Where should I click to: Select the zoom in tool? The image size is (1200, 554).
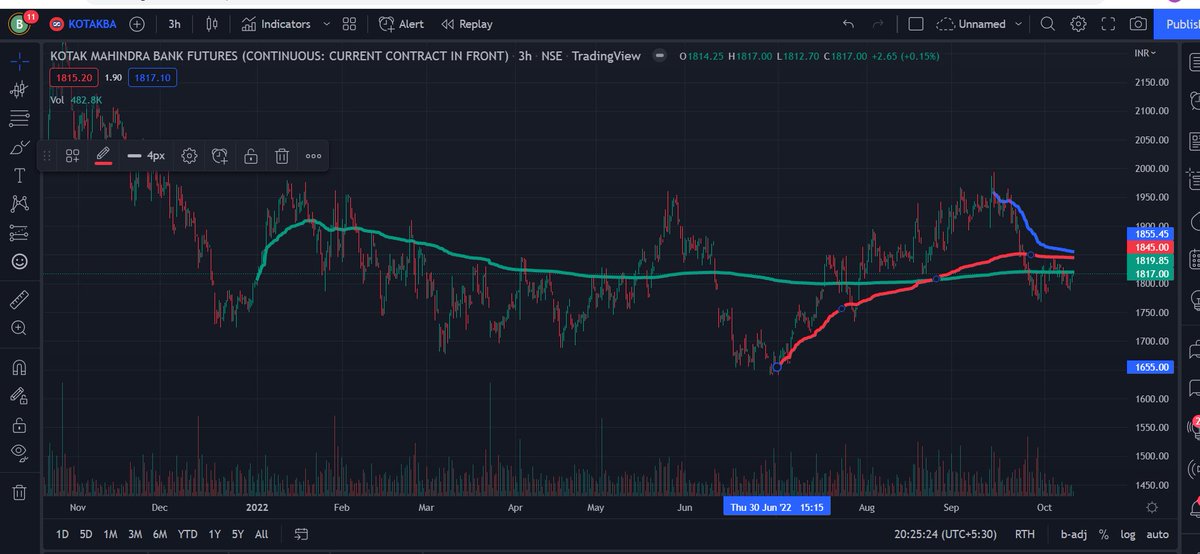pos(19,327)
